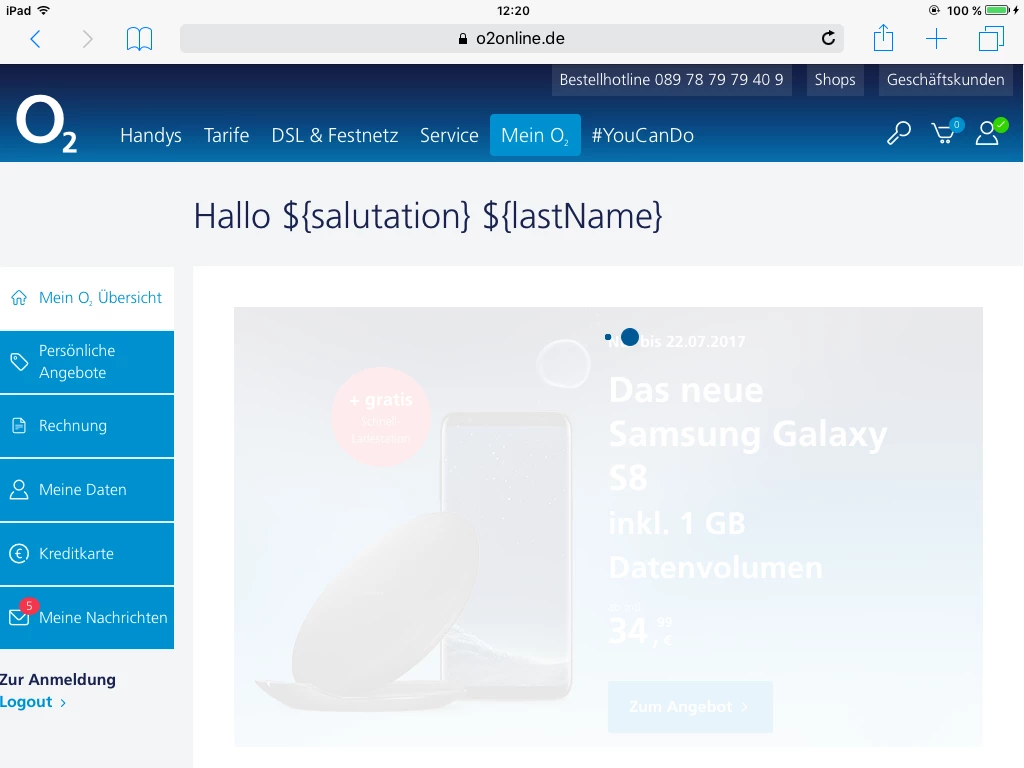The width and height of the screenshot is (1024, 768).
Task: Tap the battery indicator in status bar
Action: click(998, 10)
